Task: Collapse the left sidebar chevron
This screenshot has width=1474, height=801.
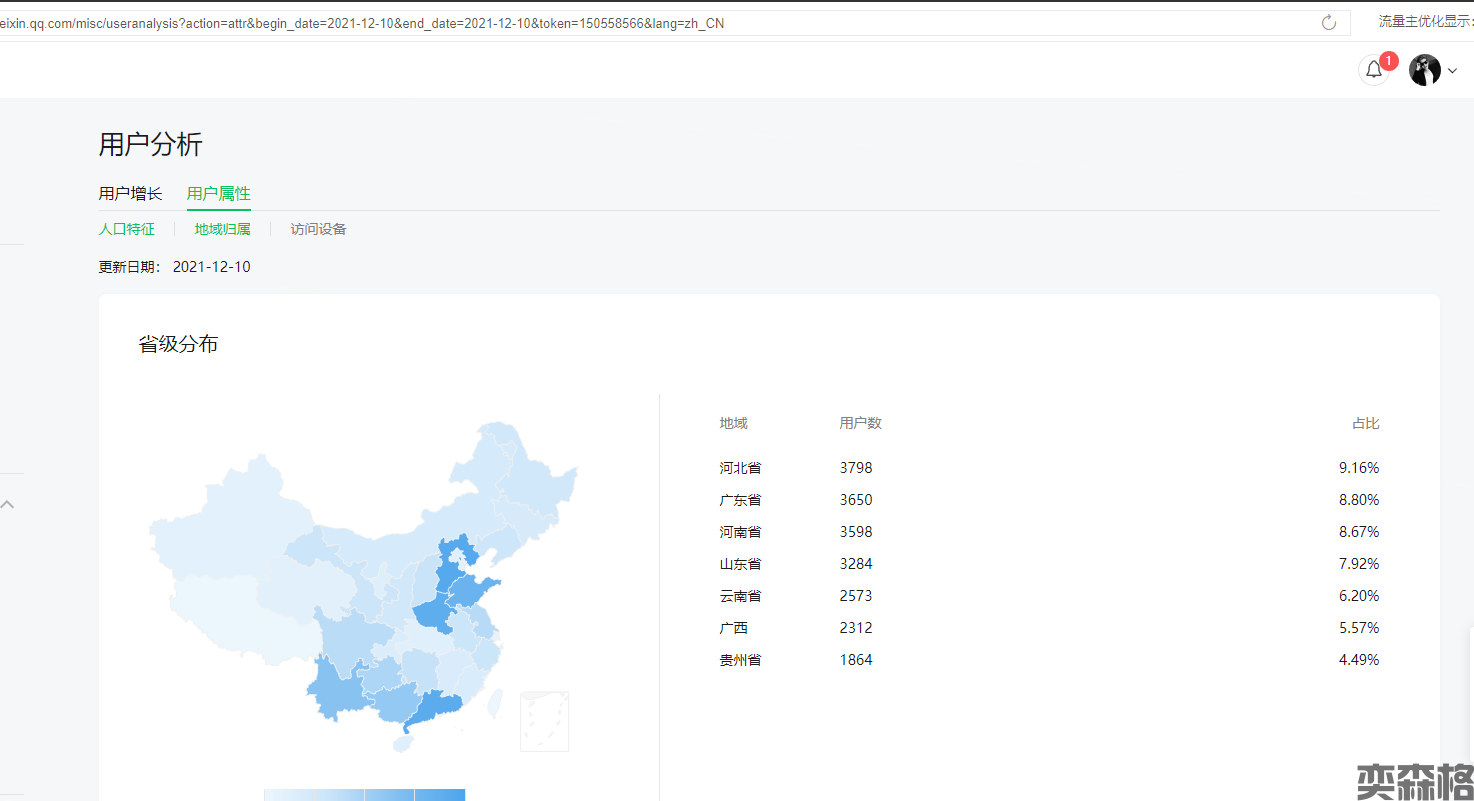Action: (8, 504)
